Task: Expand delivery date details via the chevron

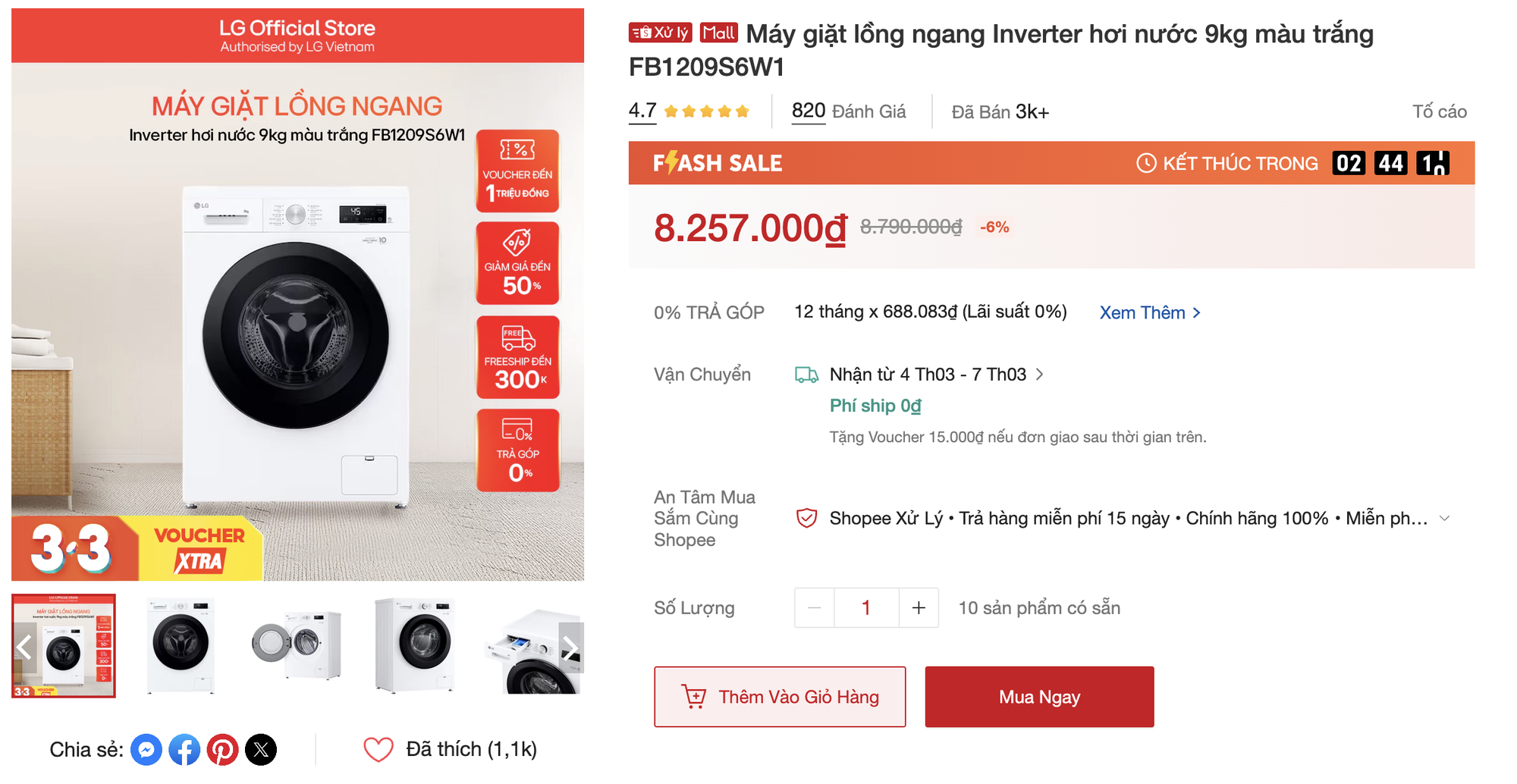Action: click(1040, 374)
